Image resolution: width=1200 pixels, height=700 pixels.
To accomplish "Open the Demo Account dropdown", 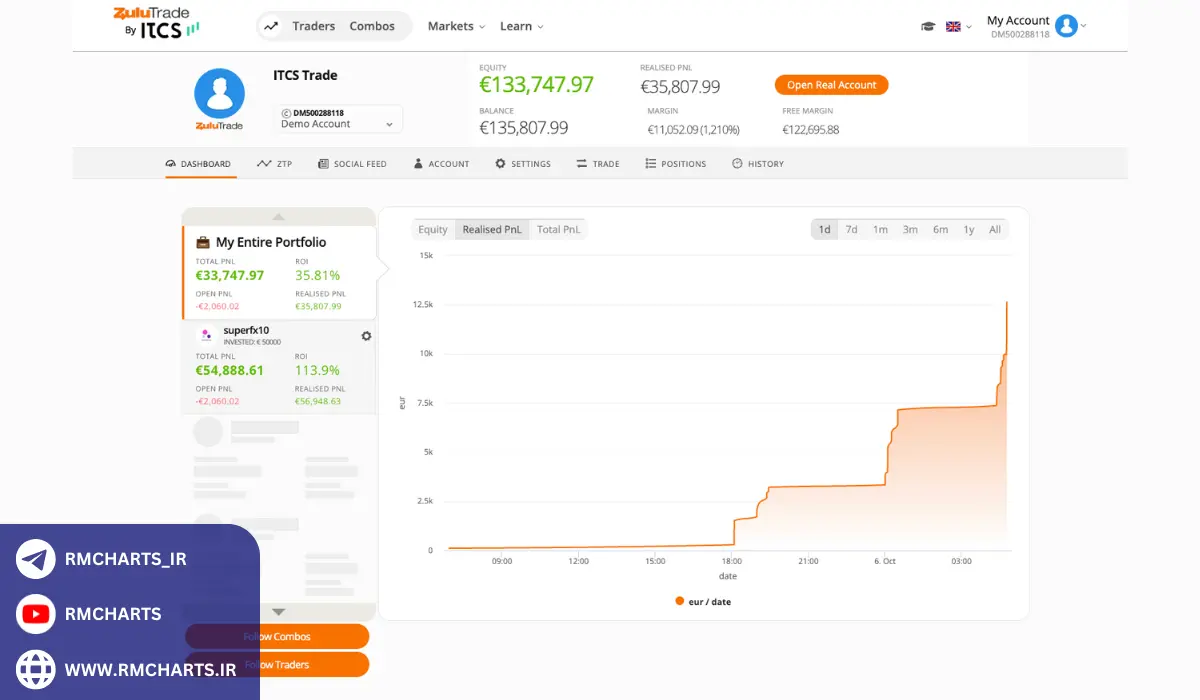I will [337, 120].
